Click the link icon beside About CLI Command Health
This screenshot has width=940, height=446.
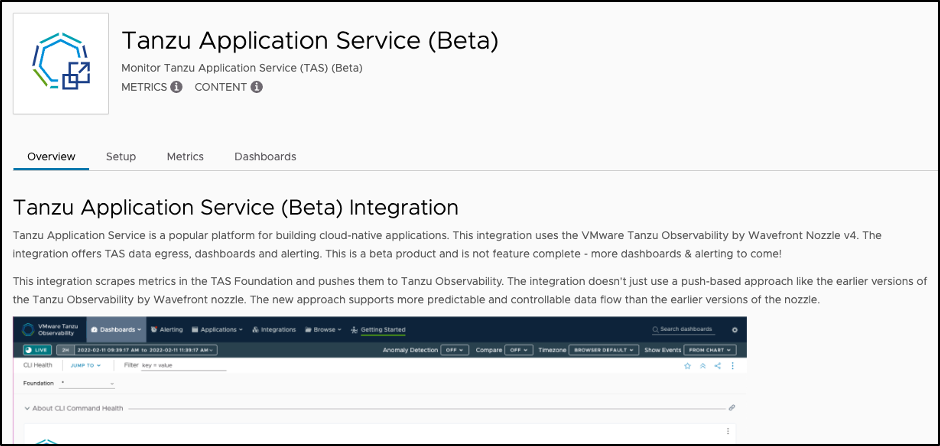pyautogui.click(x=731, y=408)
